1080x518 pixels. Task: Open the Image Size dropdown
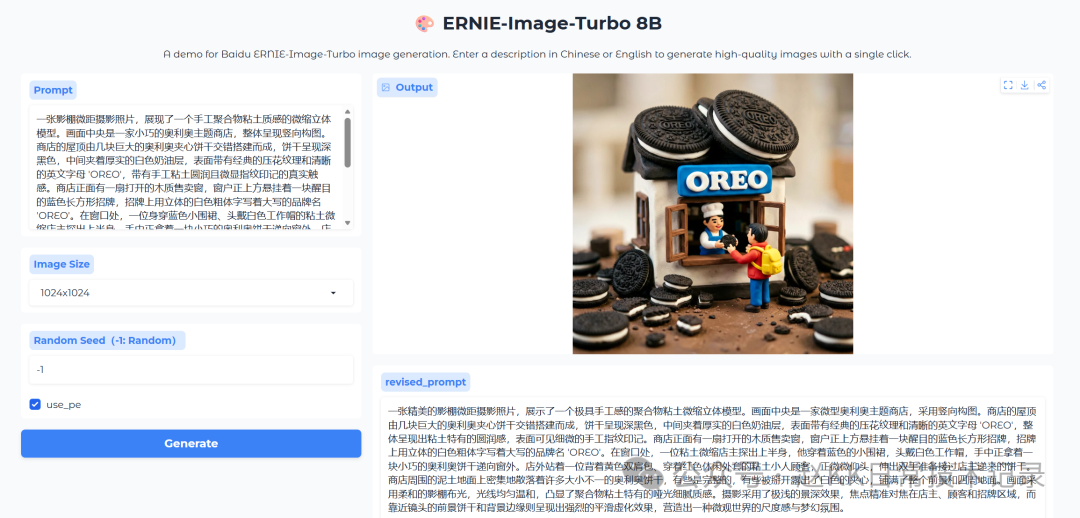[191, 293]
